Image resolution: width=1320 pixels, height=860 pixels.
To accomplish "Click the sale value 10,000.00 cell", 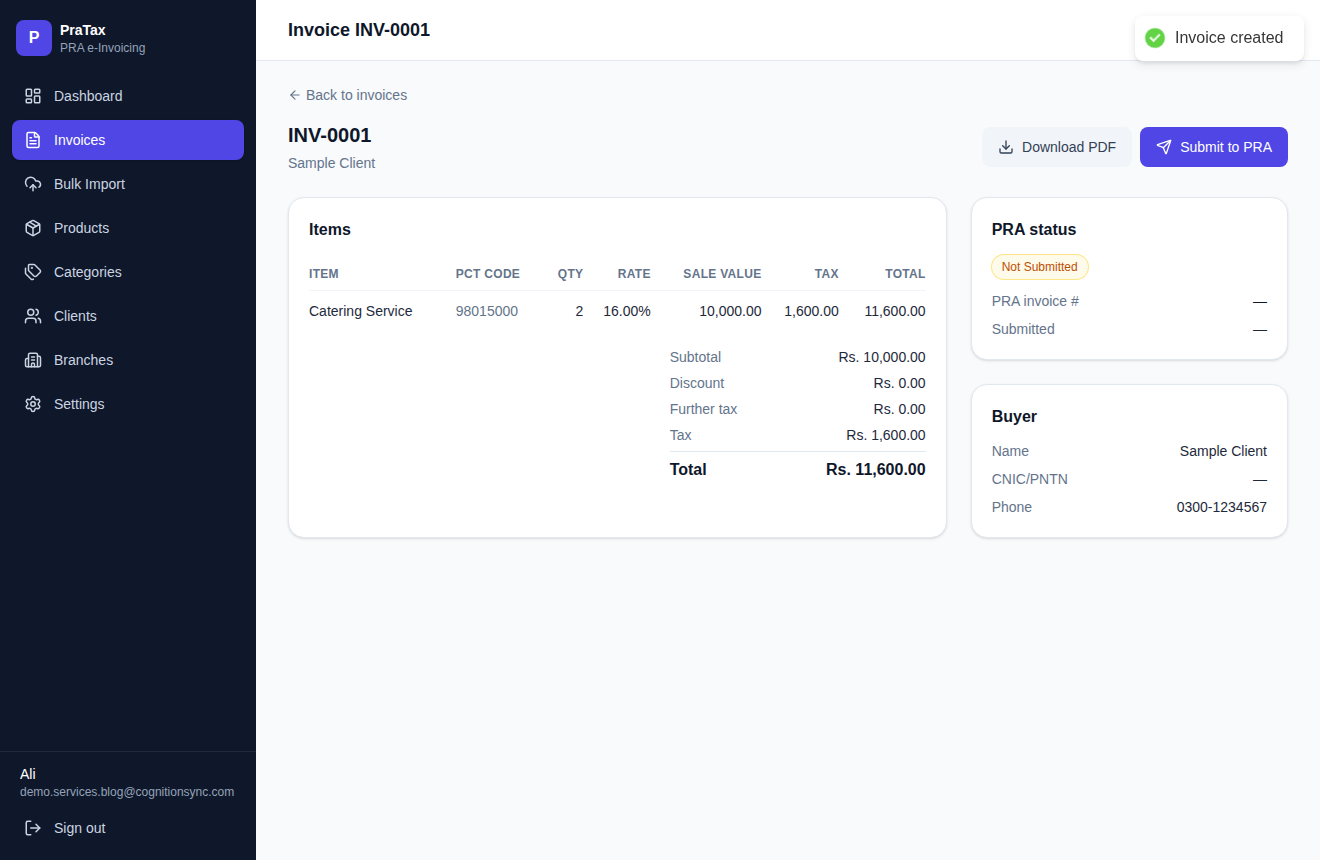I will (x=730, y=311).
